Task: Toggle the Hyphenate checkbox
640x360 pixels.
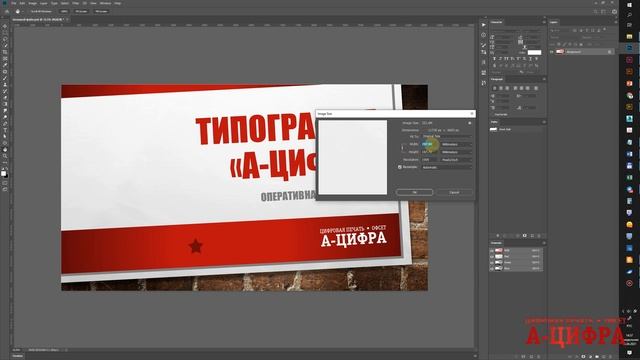Action: pos(492,114)
